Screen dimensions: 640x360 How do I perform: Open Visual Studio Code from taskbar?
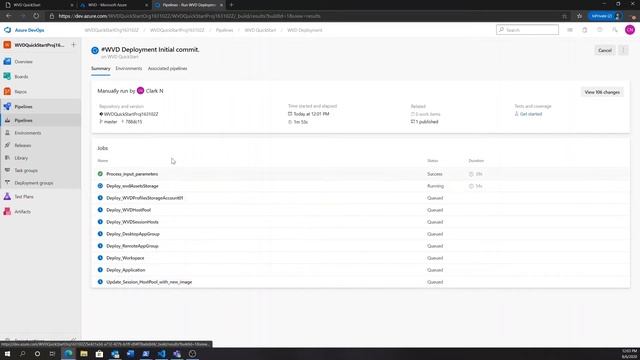[162, 353]
